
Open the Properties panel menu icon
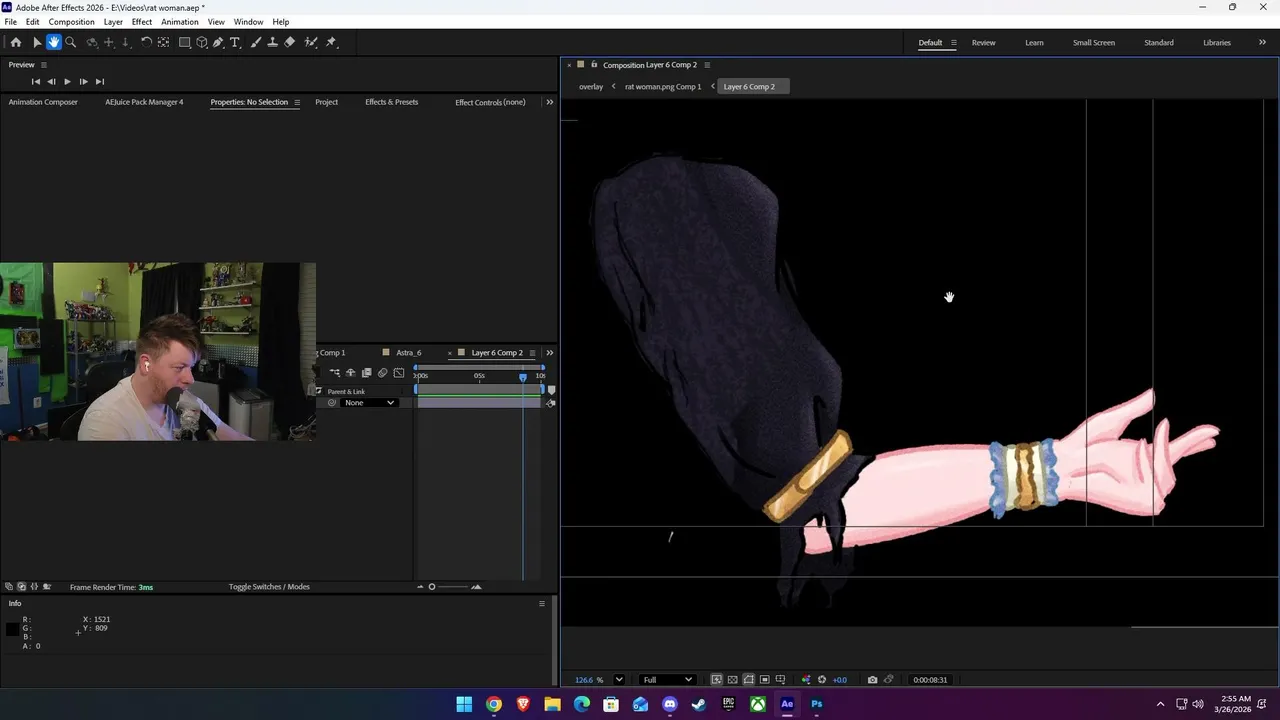(296, 102)
